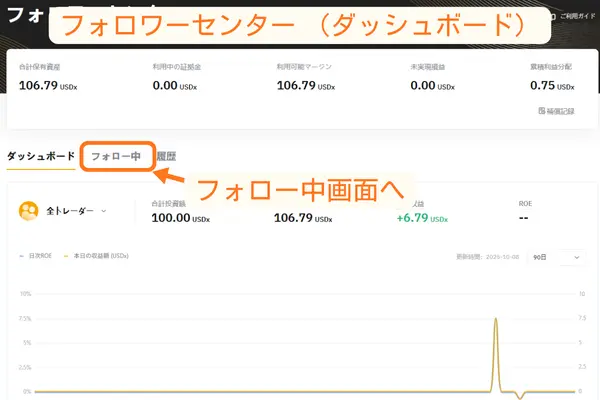Viewport: 600px width, 400px height.
Task: Click the chevron next to 全トレーダー
Action: click(x=103, y=211)
